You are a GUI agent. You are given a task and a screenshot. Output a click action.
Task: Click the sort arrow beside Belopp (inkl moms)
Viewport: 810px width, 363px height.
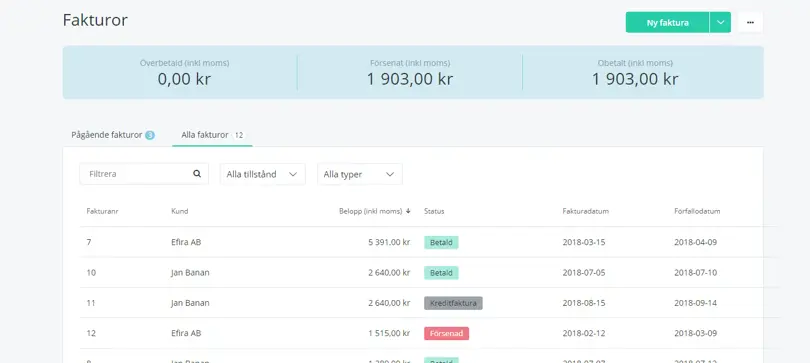[408, 211]
